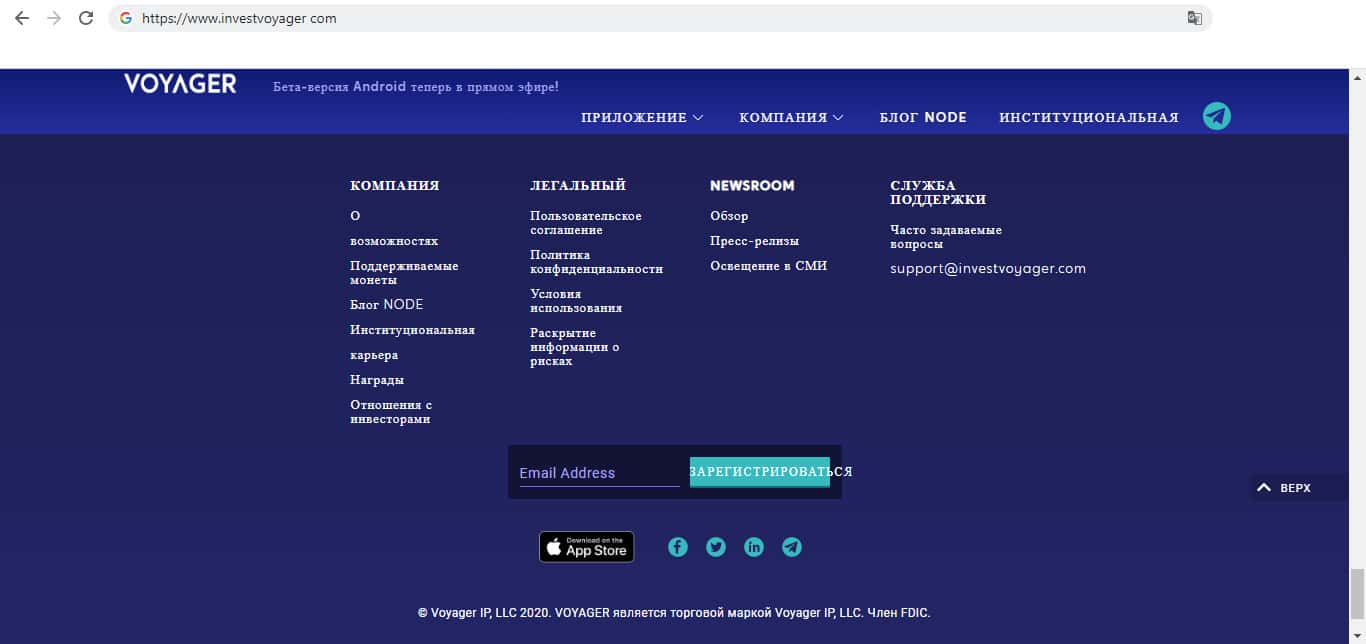Open the 'возможностях' footer link

click(394, 241)
